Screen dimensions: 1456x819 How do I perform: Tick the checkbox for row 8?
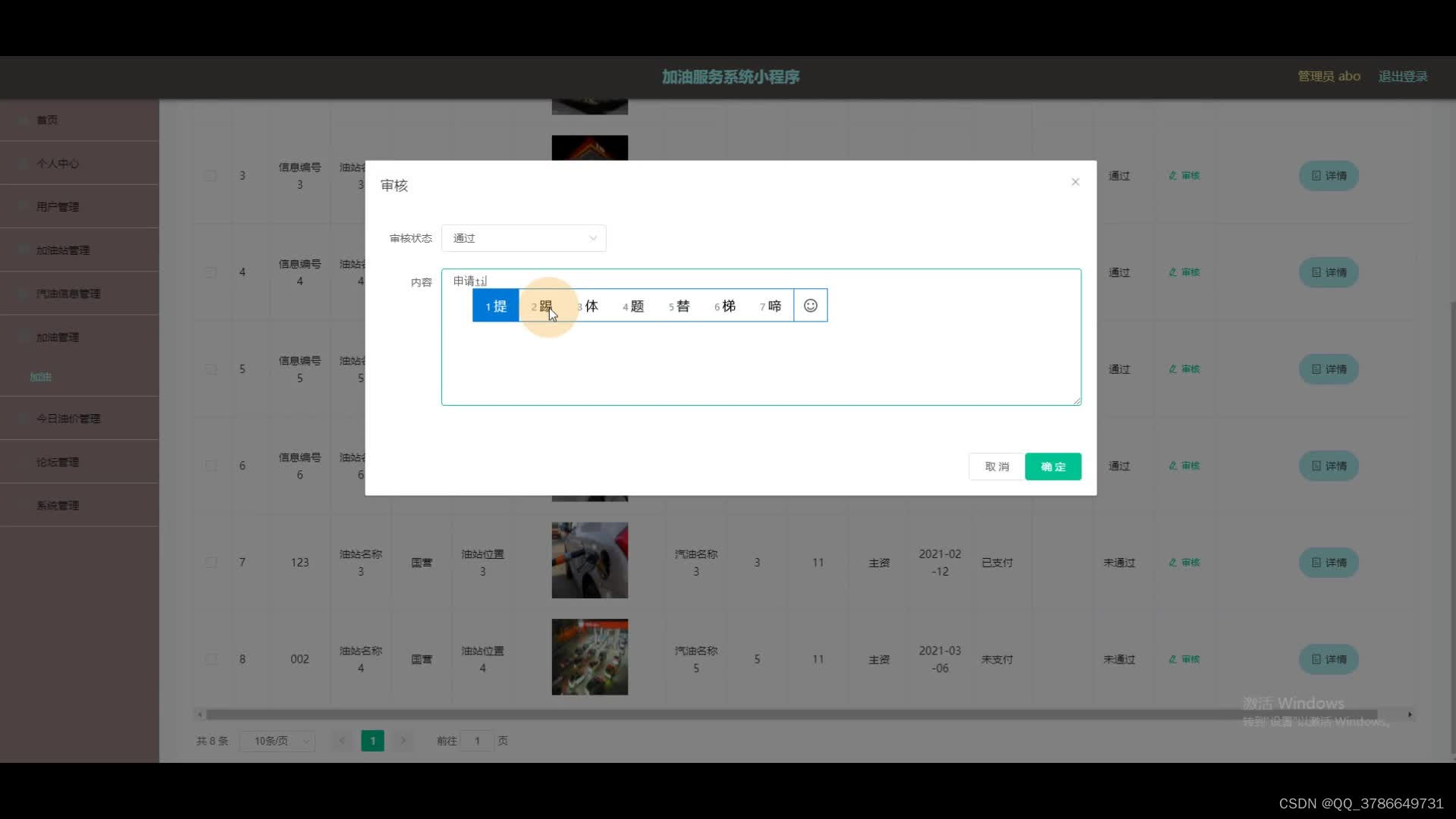pyautogui.click(x=211, y=659)
